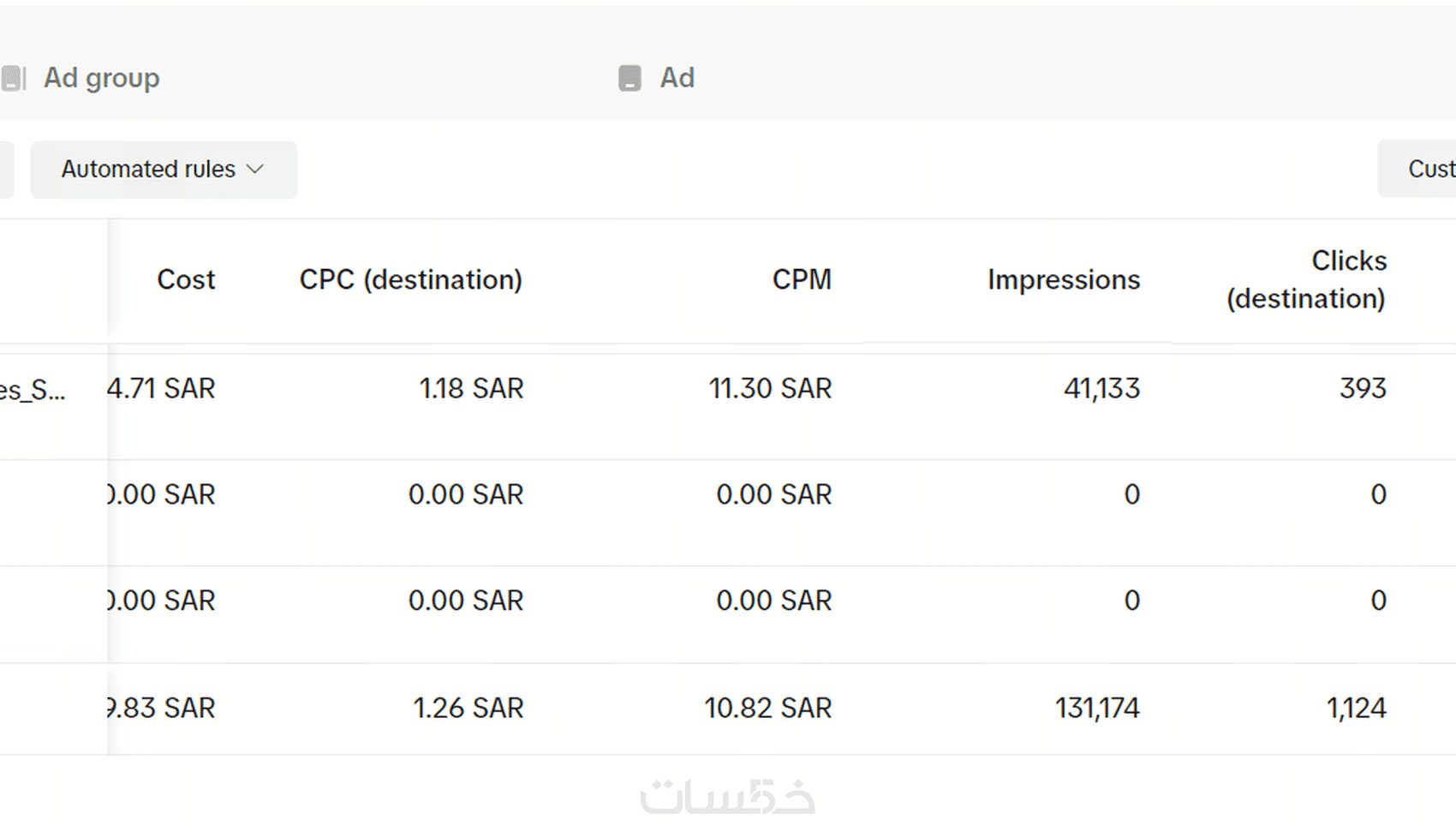Image resolution: width=1456 pixels, height=831 pixels.
Task: Click the icon beside the Ad tab
Action: [630, 78]
